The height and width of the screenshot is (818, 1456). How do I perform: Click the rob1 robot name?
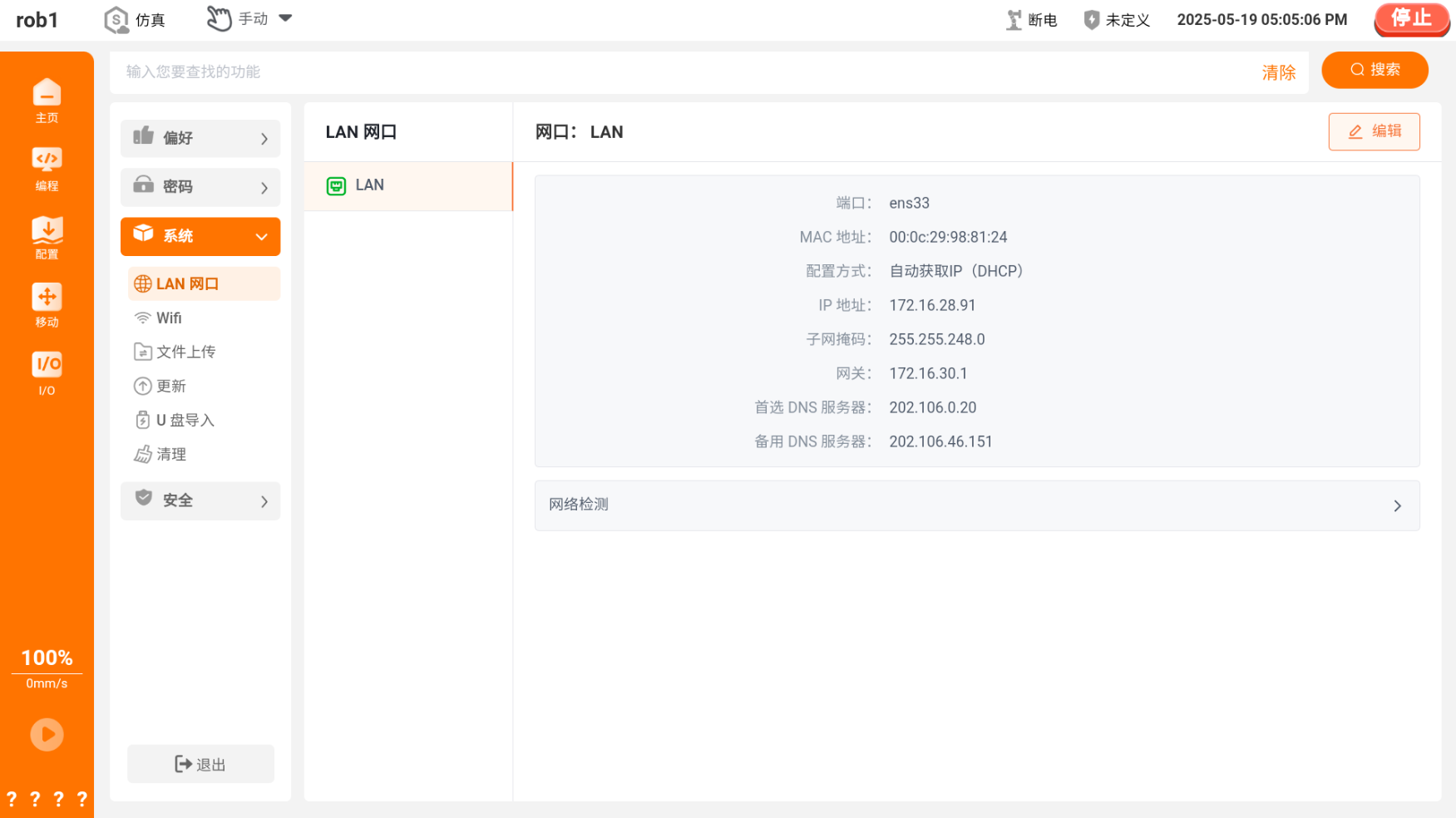point(37,20)
